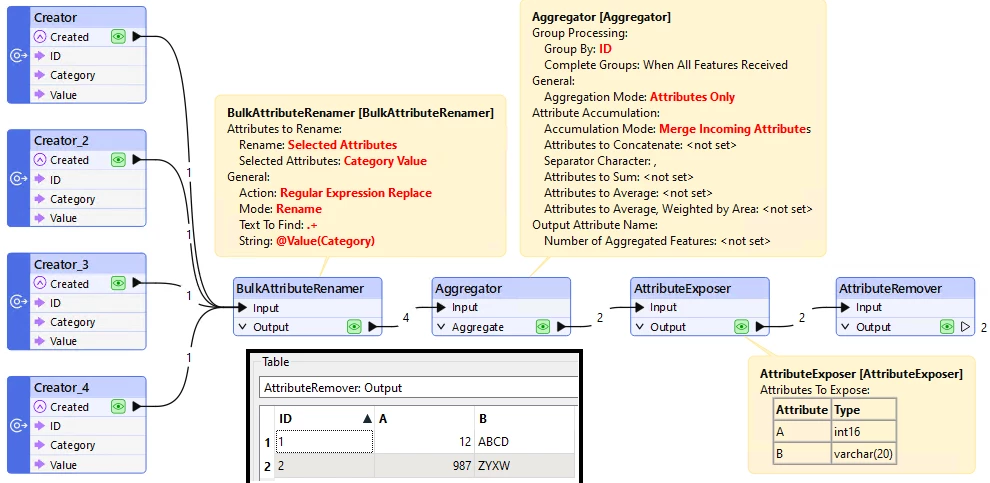This screenshot has height=483, width=990.
Task: Click AttributeRemover unconnected Output port arrow
Action: coord(965,327)
